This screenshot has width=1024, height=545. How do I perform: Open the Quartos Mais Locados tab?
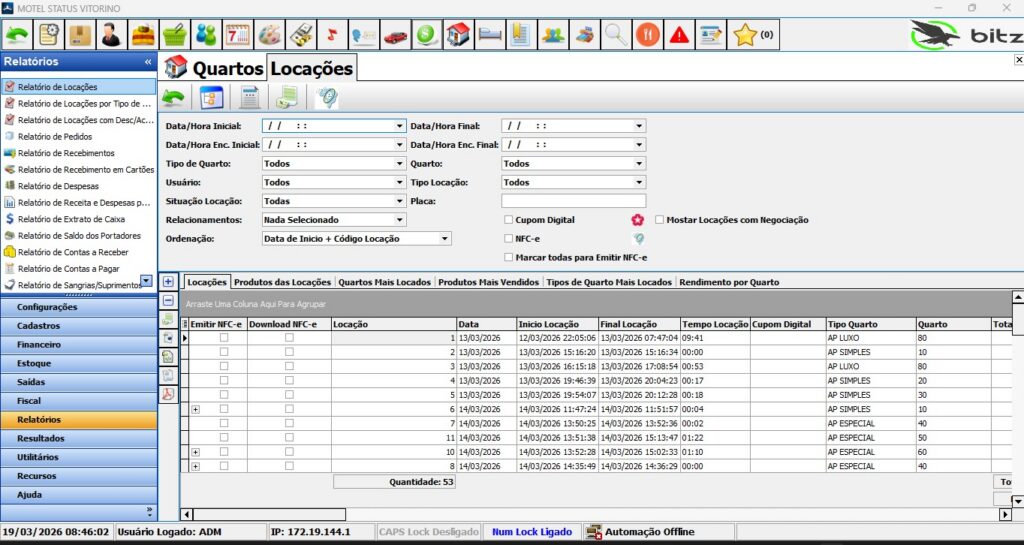click(384, 282)
